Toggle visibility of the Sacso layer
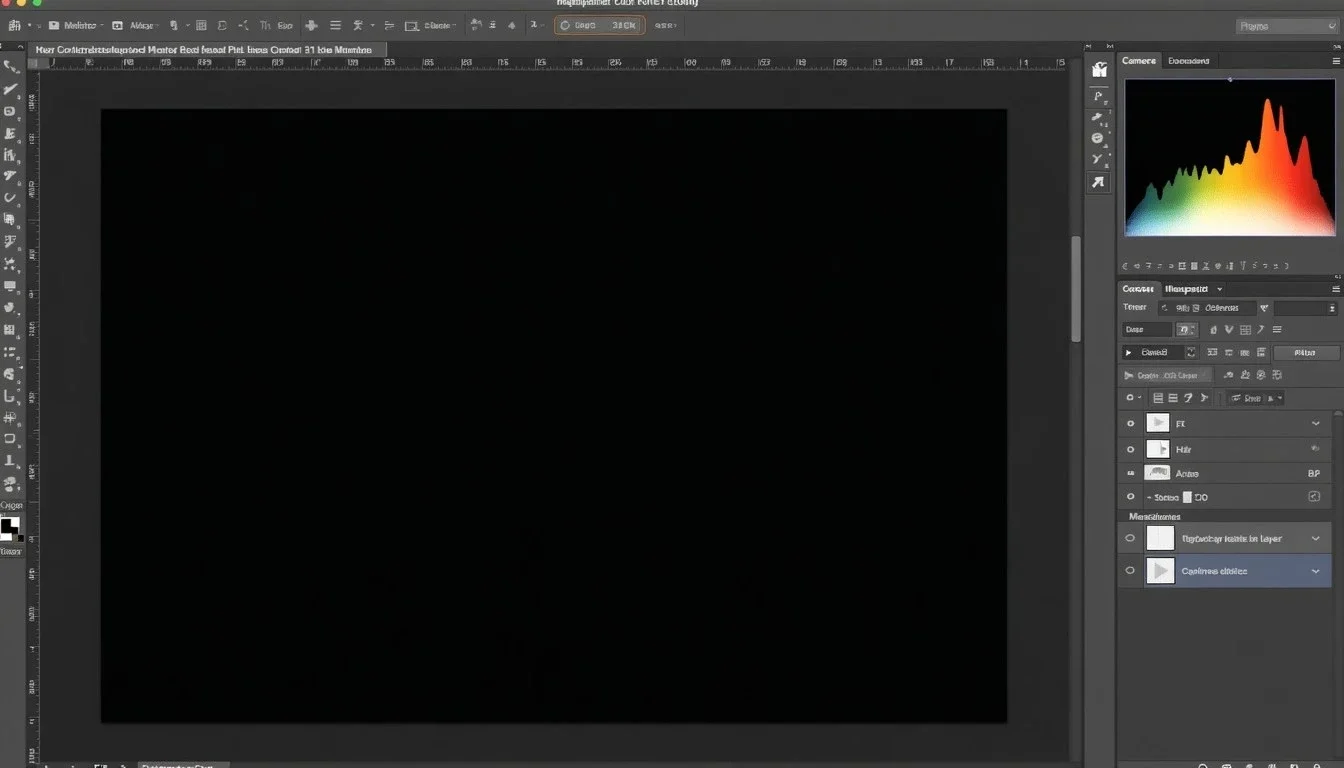The width and height of the screenshot is (1344, 768). coord(1131,497)
